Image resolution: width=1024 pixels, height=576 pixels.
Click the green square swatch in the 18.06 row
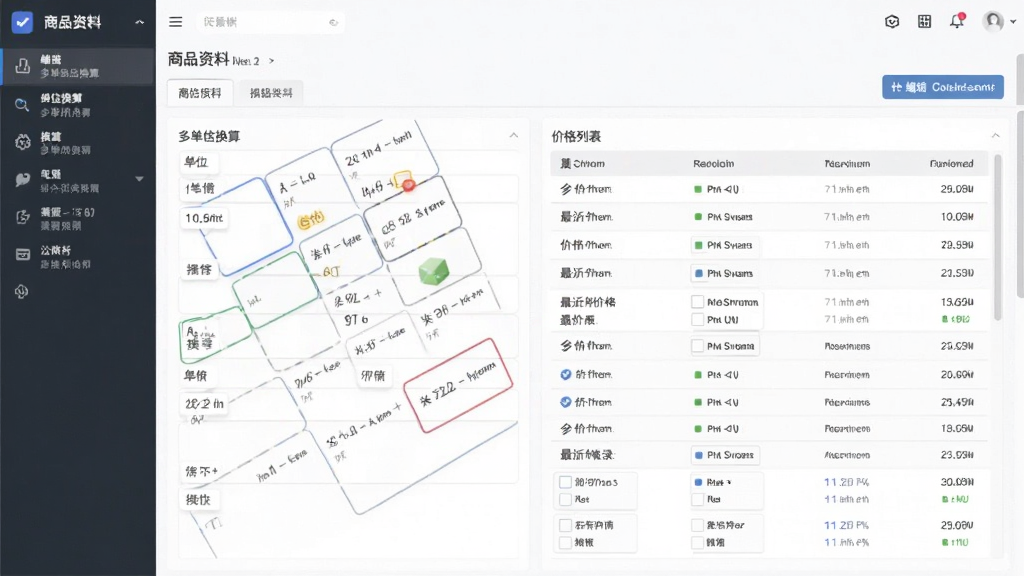coord(698,429)
